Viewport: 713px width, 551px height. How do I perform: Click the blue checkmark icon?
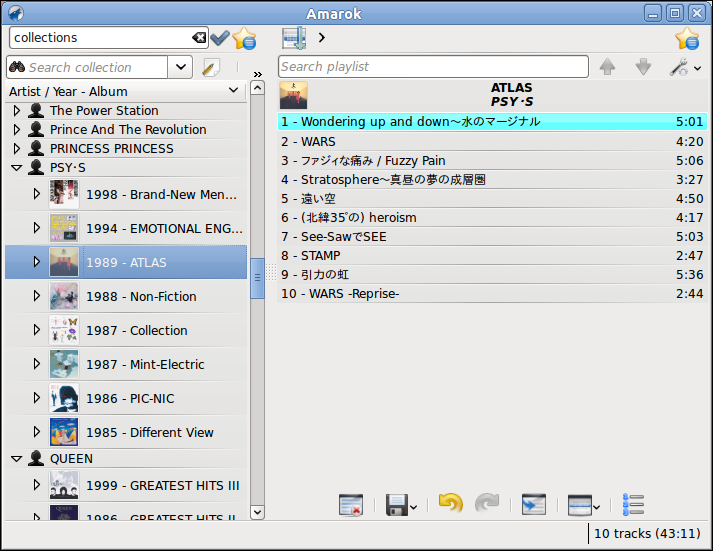point(220,38)
